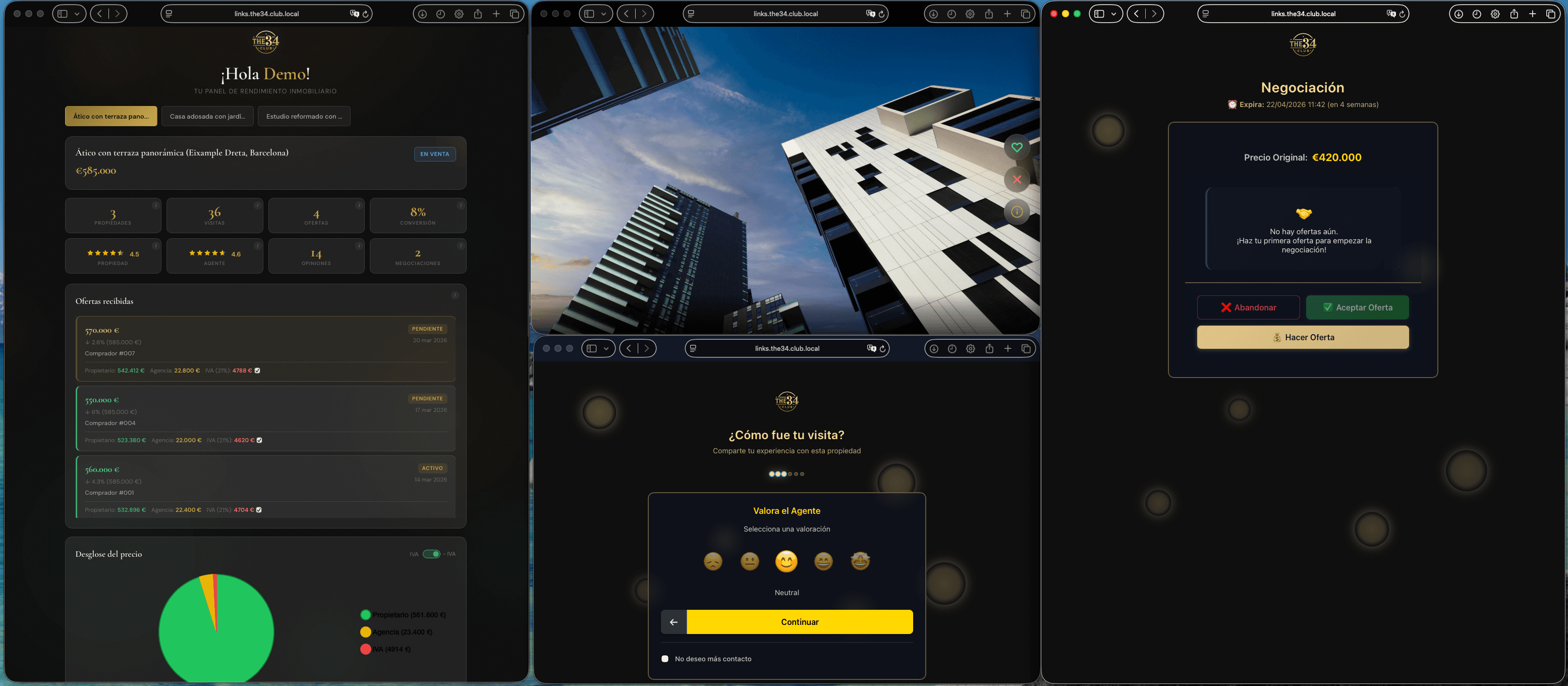Click the green heart like icon

click(x=1017, y=147)
